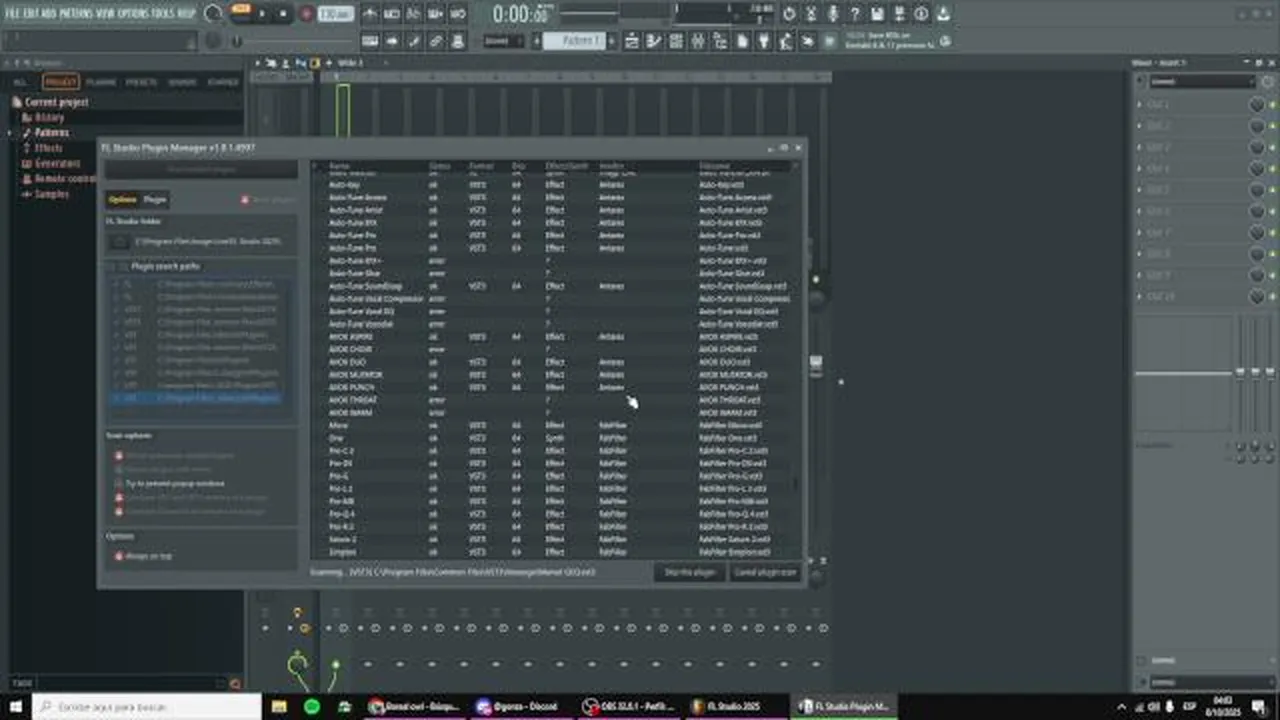
Task: Open the snap dropdown in the toolbar
Action: [x=503, y=41]
